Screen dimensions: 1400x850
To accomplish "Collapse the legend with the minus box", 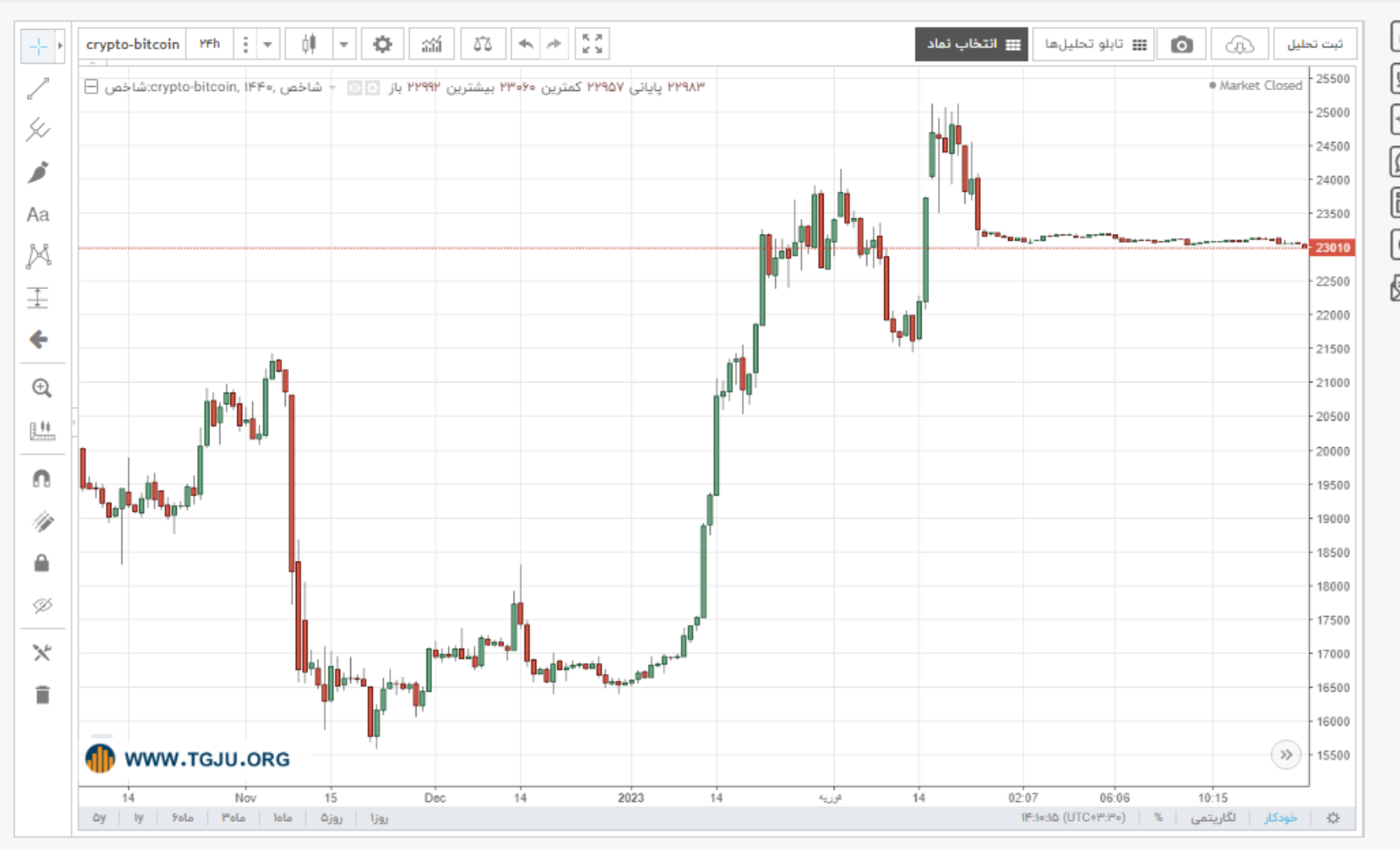I will (91, 87).
